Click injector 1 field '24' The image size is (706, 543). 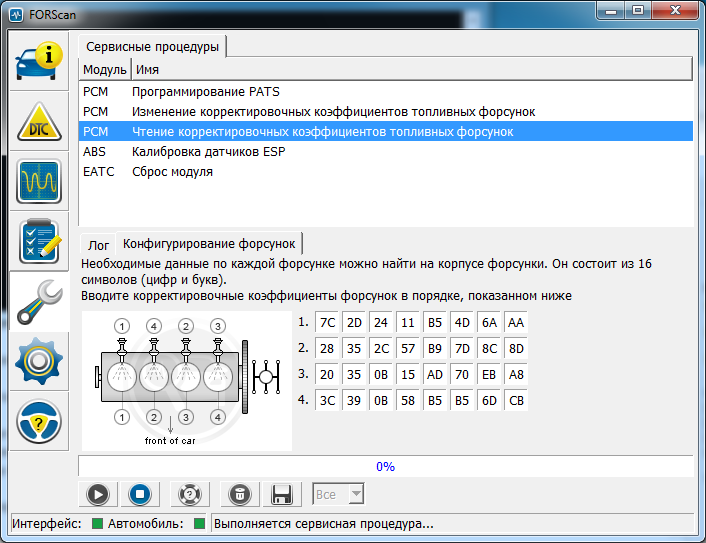pos(381,322)
